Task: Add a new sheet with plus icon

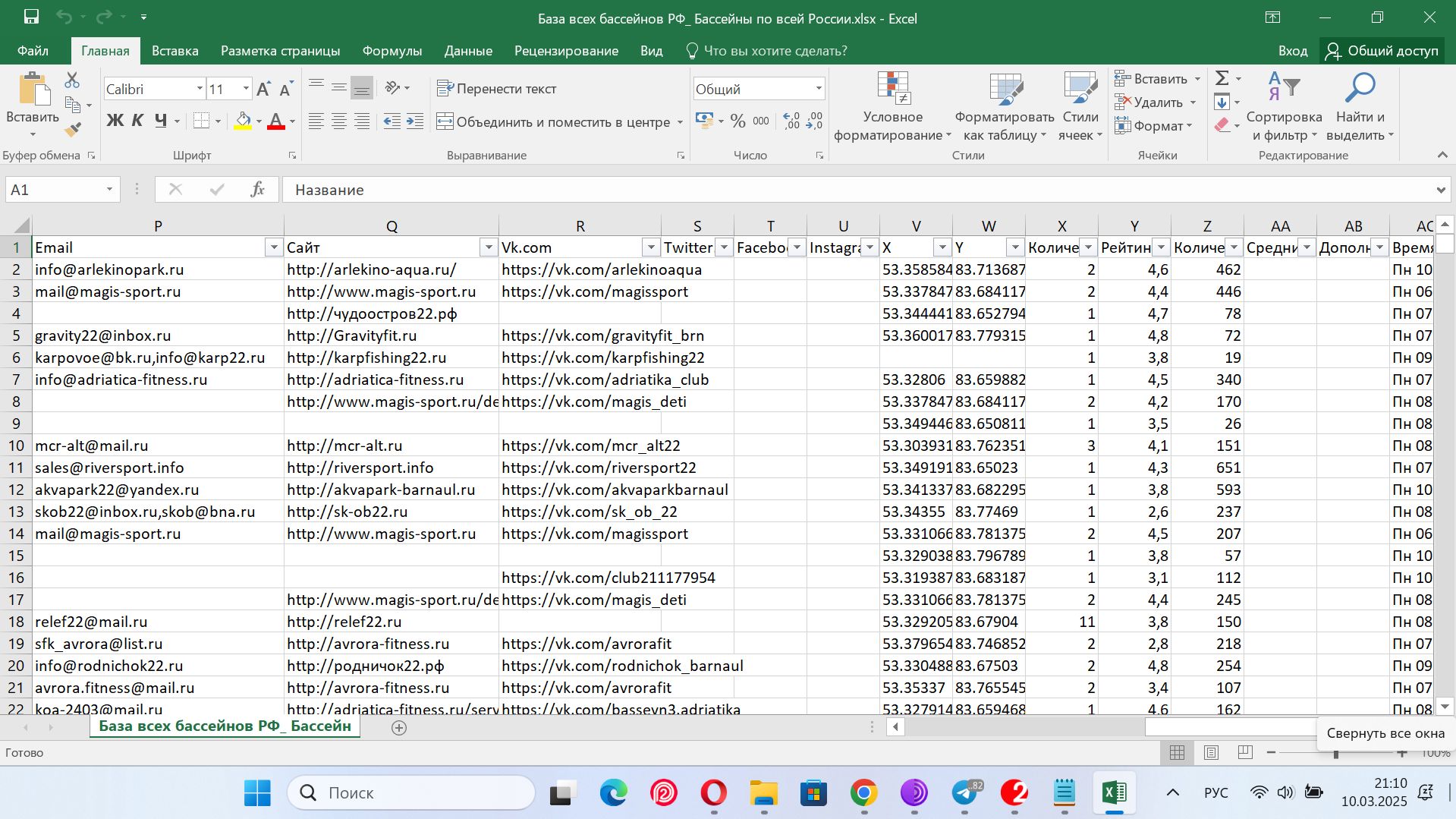Action: point(399,727)
